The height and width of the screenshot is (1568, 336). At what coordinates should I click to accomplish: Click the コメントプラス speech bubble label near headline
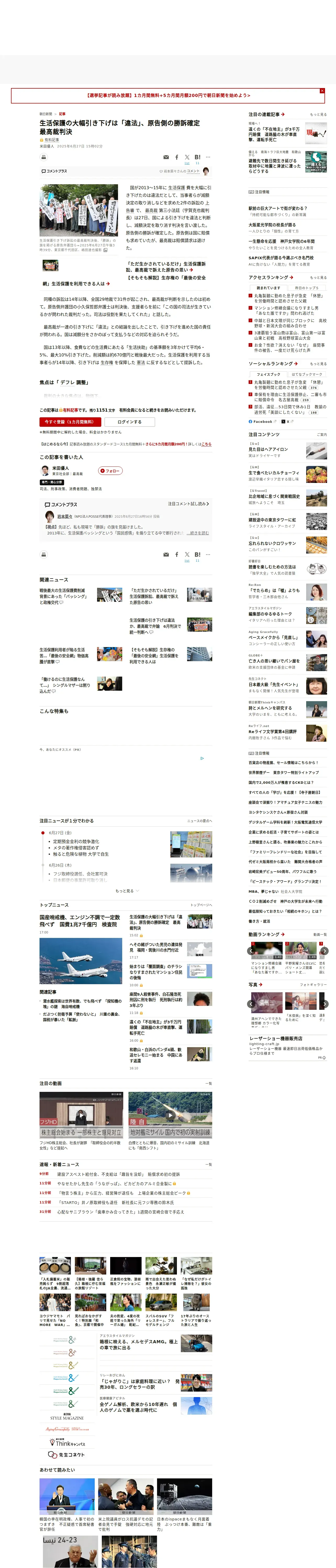pyautogui.click(x=54, y=171)
